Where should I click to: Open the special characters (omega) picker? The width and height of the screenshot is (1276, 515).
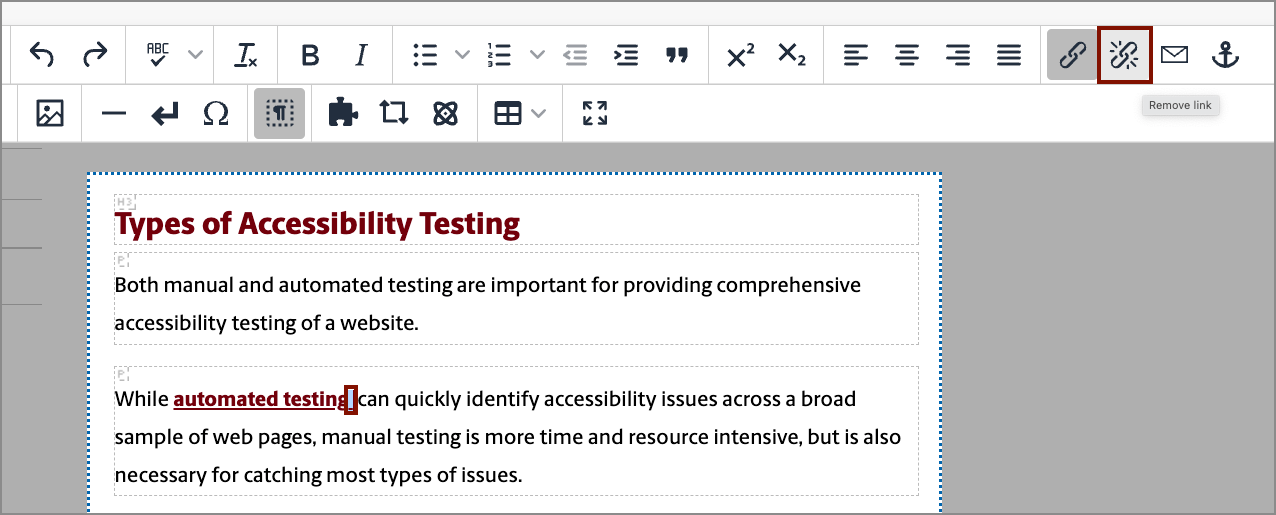[x=216, y=113]
